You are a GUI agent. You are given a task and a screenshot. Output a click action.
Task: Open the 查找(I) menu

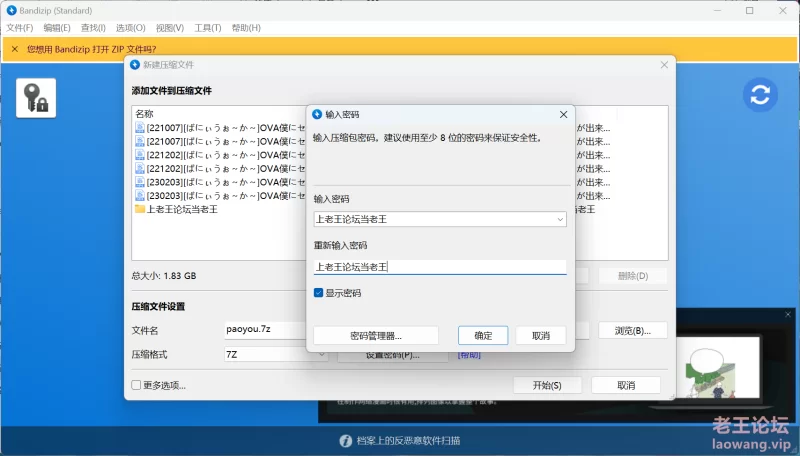tap(93, 28)
